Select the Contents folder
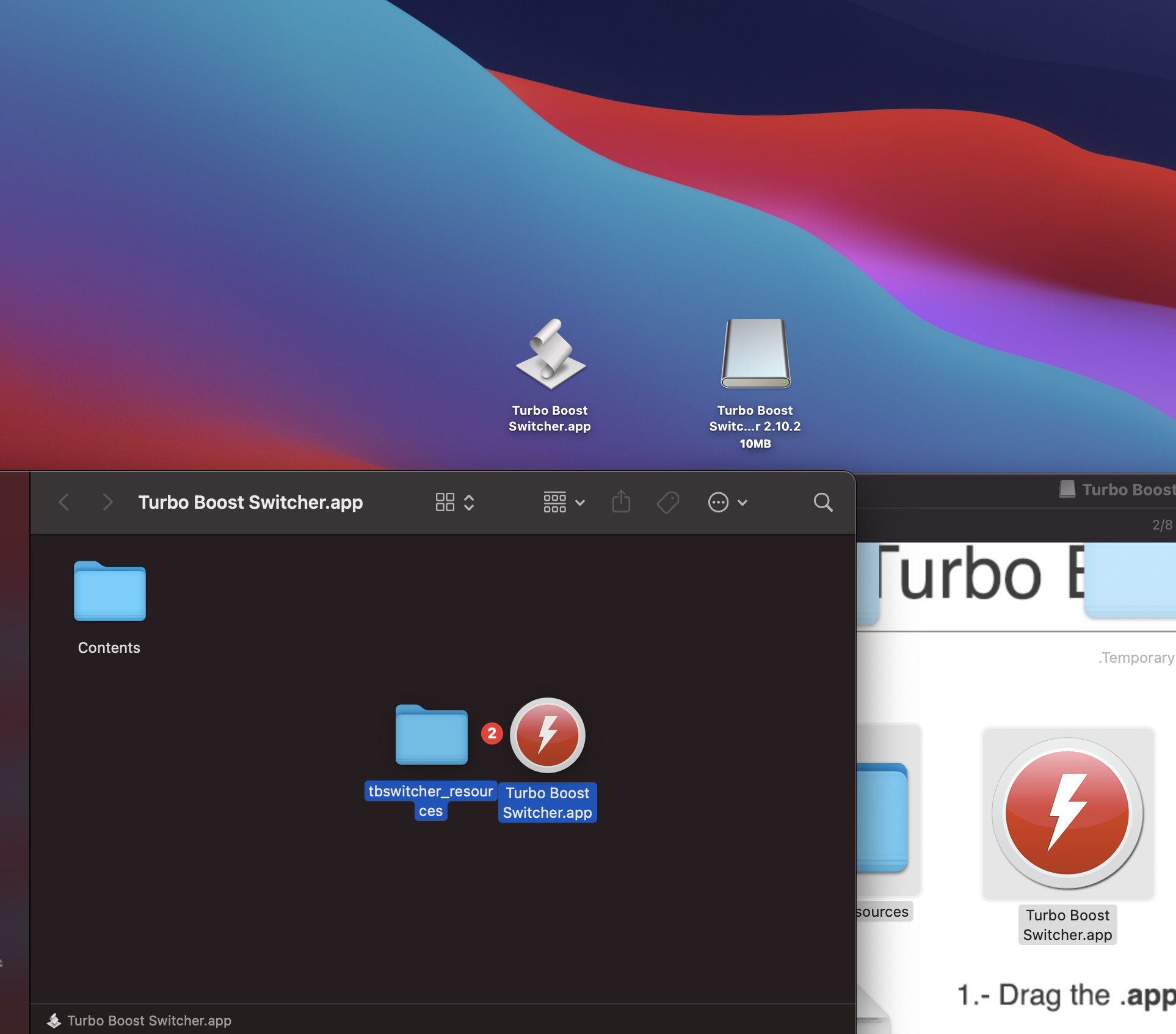Viewport: 1176px width, 1034px height. click(x=110, y=591)
